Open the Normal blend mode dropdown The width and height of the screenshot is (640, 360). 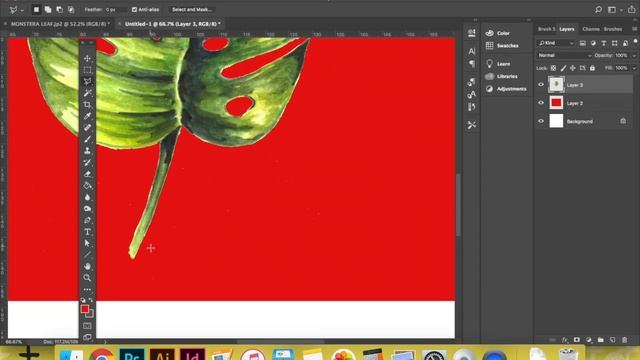coord(564,55)
